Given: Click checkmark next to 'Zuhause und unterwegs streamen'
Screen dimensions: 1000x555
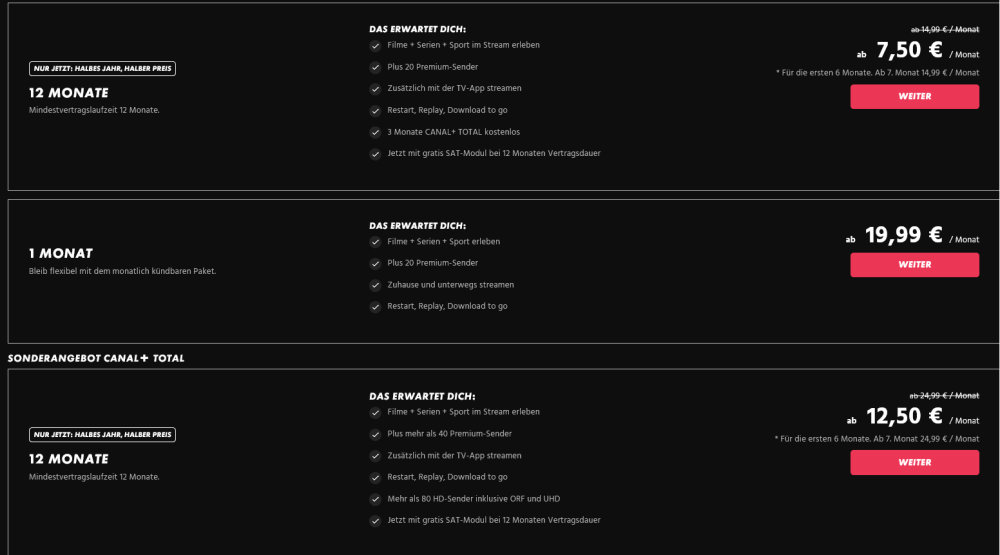Looking at the screenshot, I should (x=375, y=285).
